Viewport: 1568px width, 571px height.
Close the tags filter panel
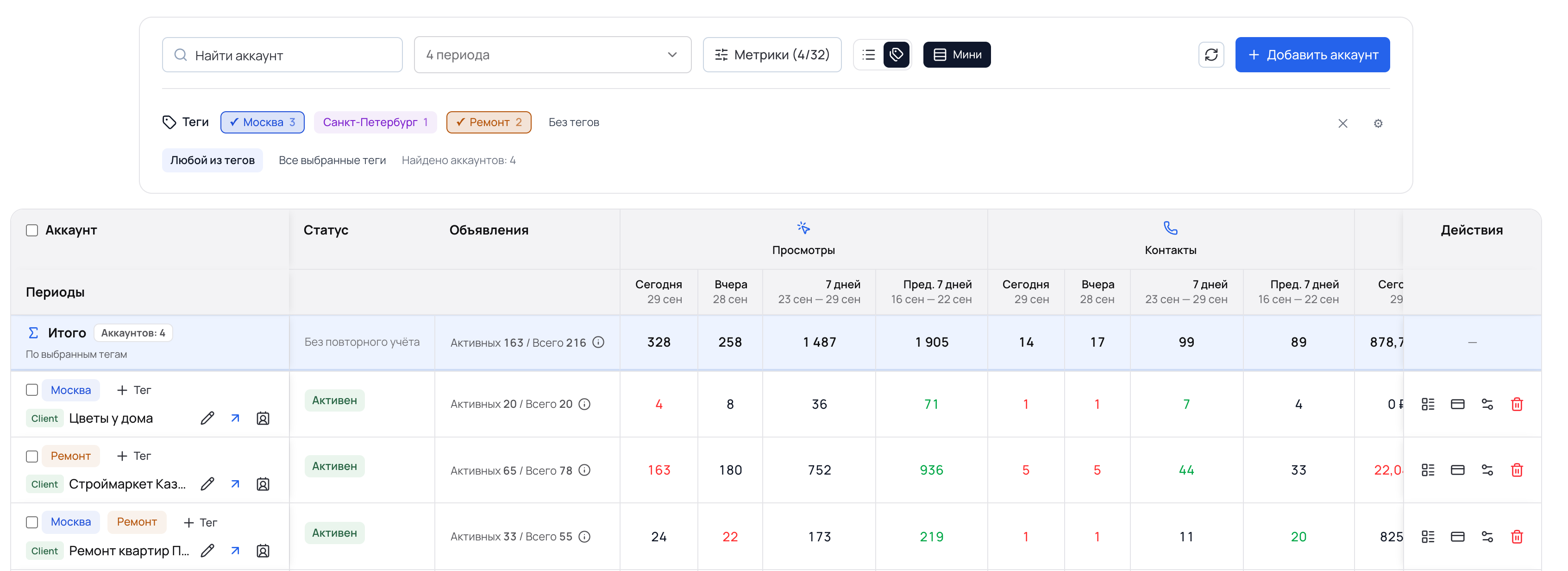pyautogui.click(x=1342, y=124)
